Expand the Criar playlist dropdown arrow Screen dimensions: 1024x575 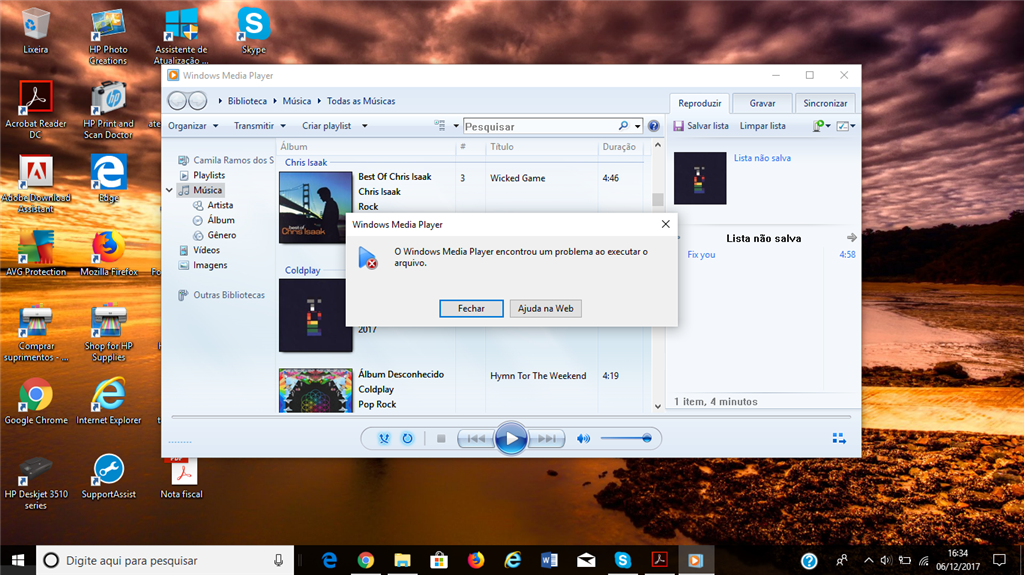click(364, 125)
